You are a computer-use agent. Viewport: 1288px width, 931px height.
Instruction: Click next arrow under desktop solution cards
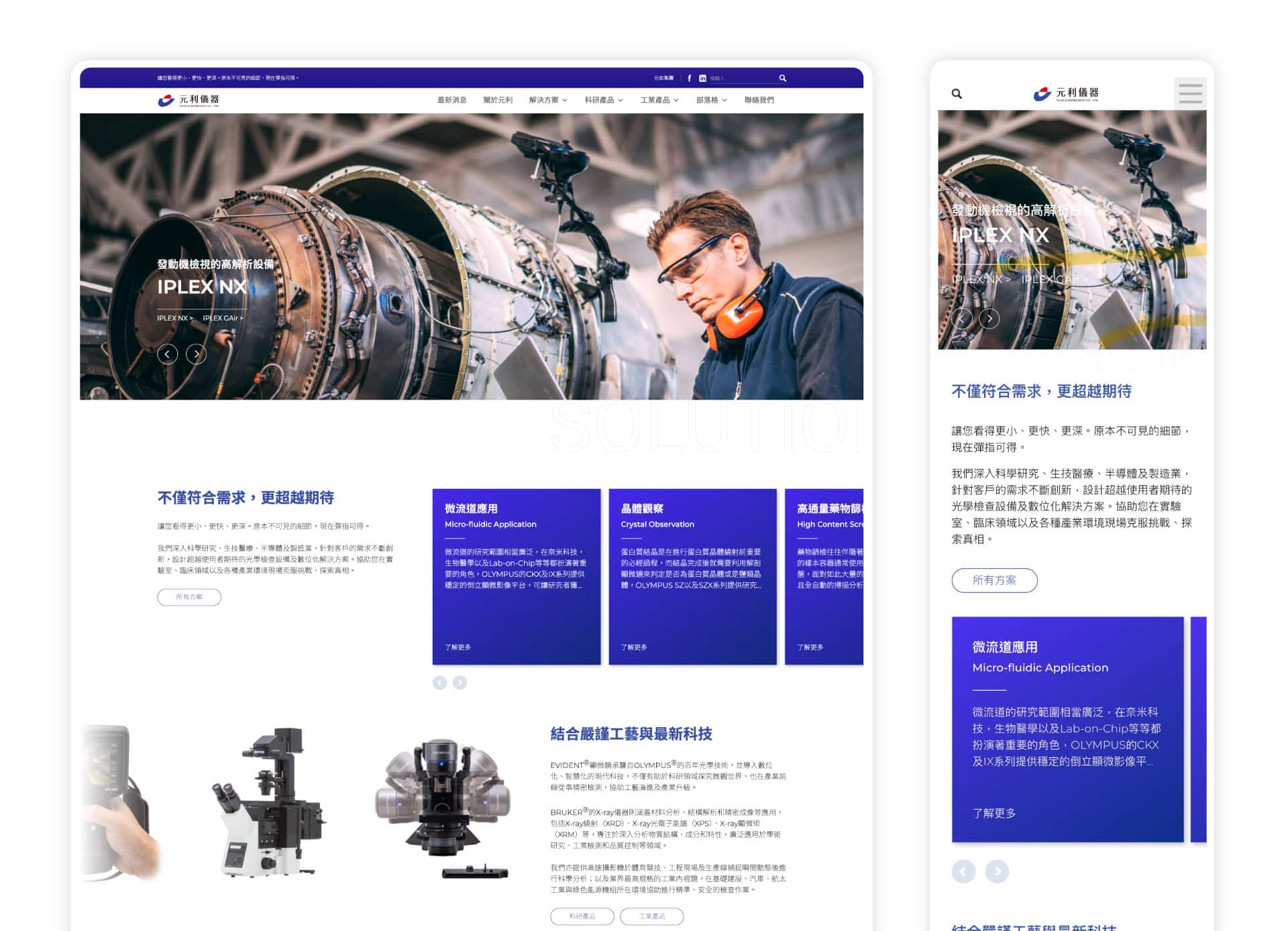click(460, 683)
